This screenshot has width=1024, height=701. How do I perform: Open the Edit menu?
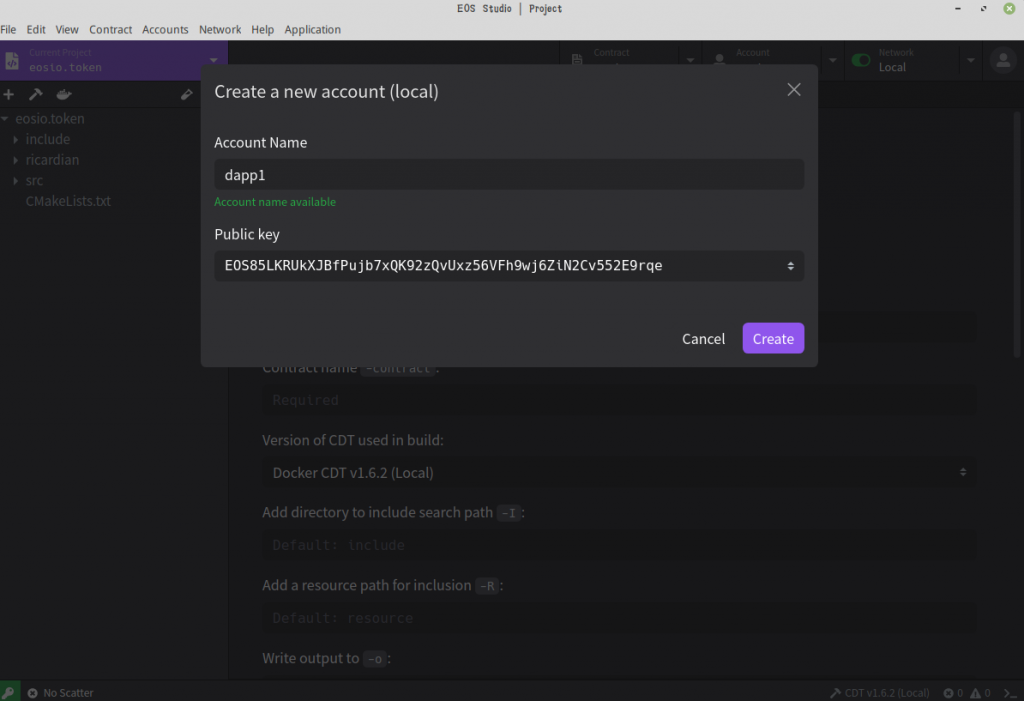[x=36, y=29]
